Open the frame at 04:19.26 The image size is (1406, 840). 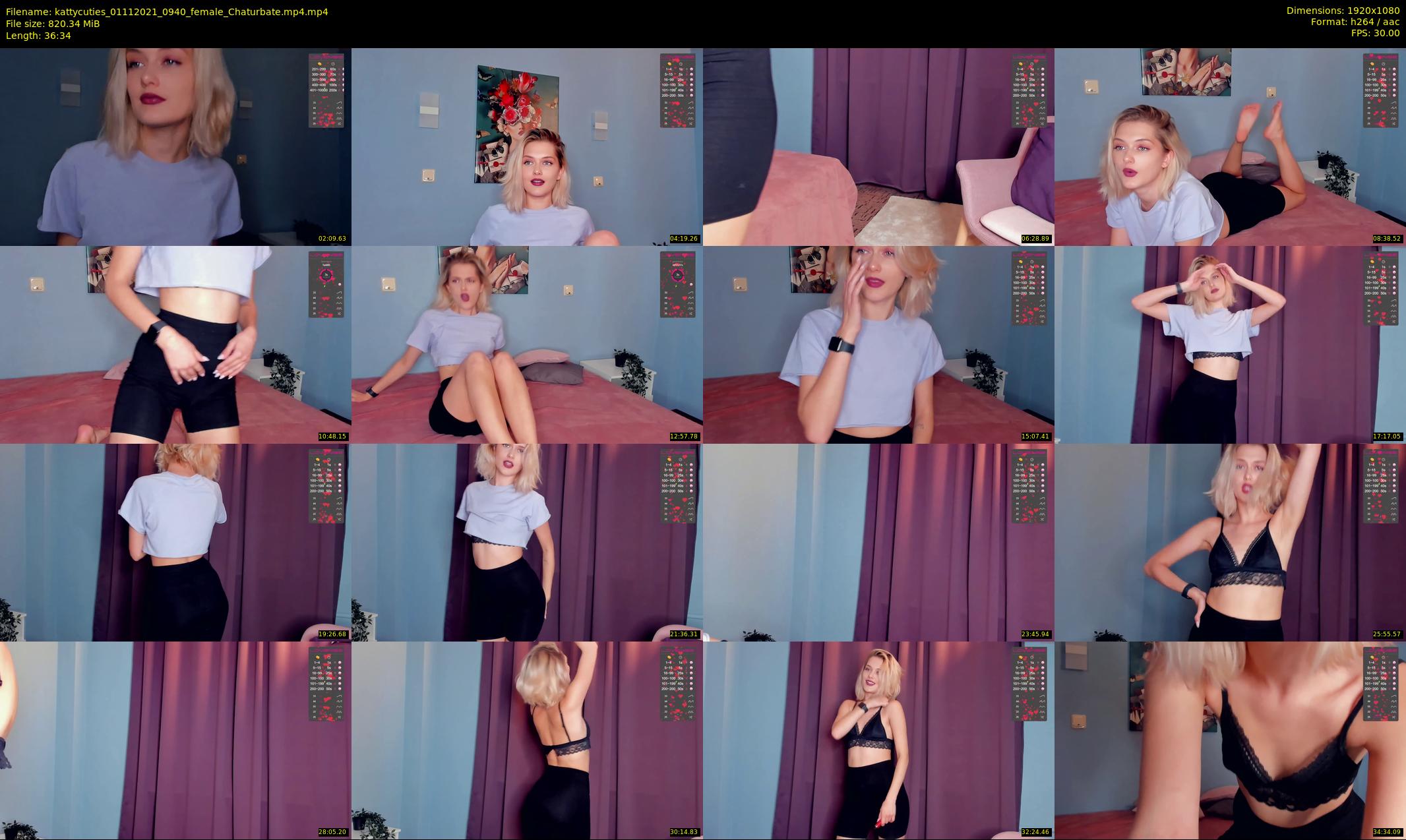pyautogui.click(x=527, y=146)
